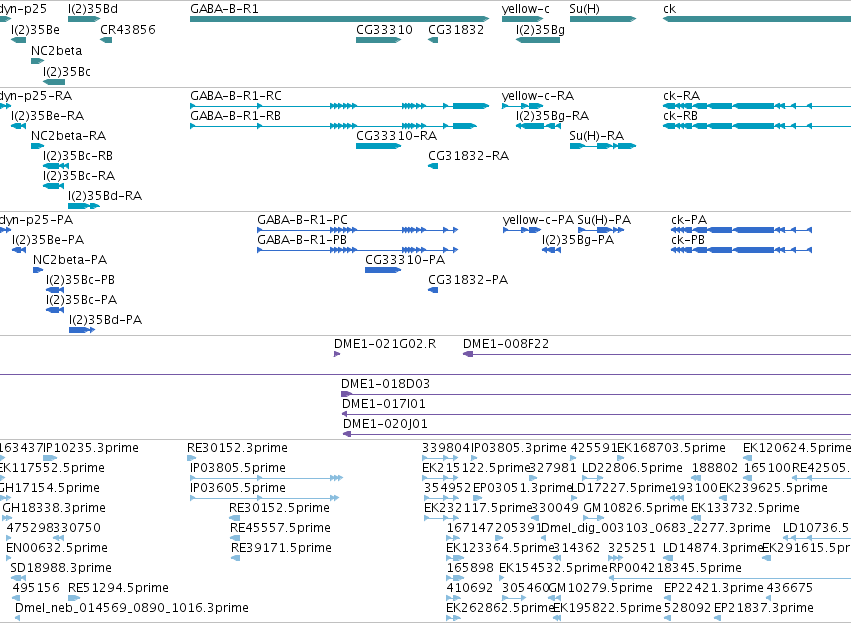Click the NC2beta gene label
Screen dimensions: 851x623
pos(56,51)
